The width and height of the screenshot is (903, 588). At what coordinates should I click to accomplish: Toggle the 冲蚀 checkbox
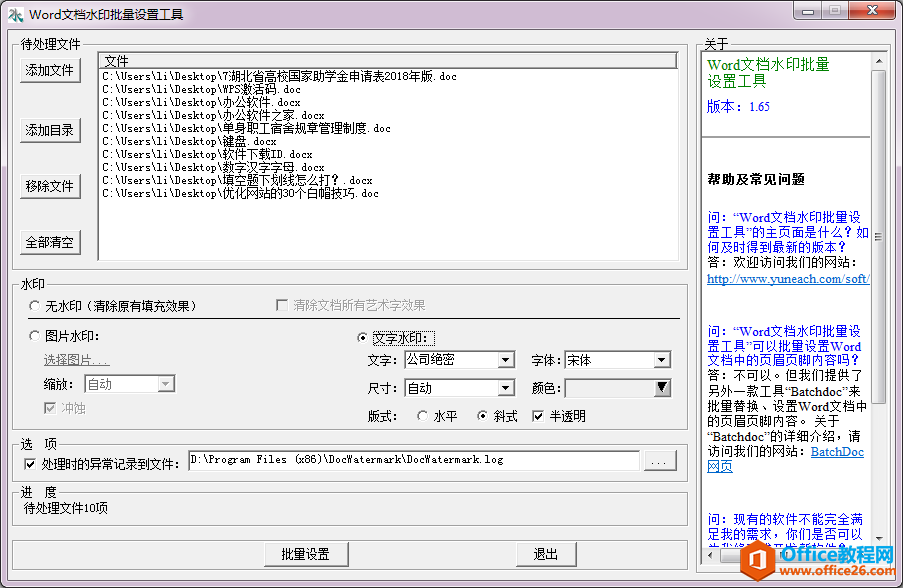pyautogui.click(x=50, y=408)
